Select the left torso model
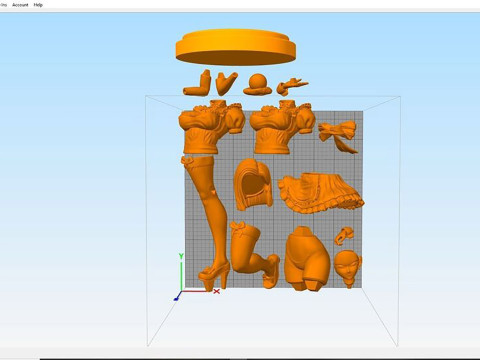 (211, 127)
